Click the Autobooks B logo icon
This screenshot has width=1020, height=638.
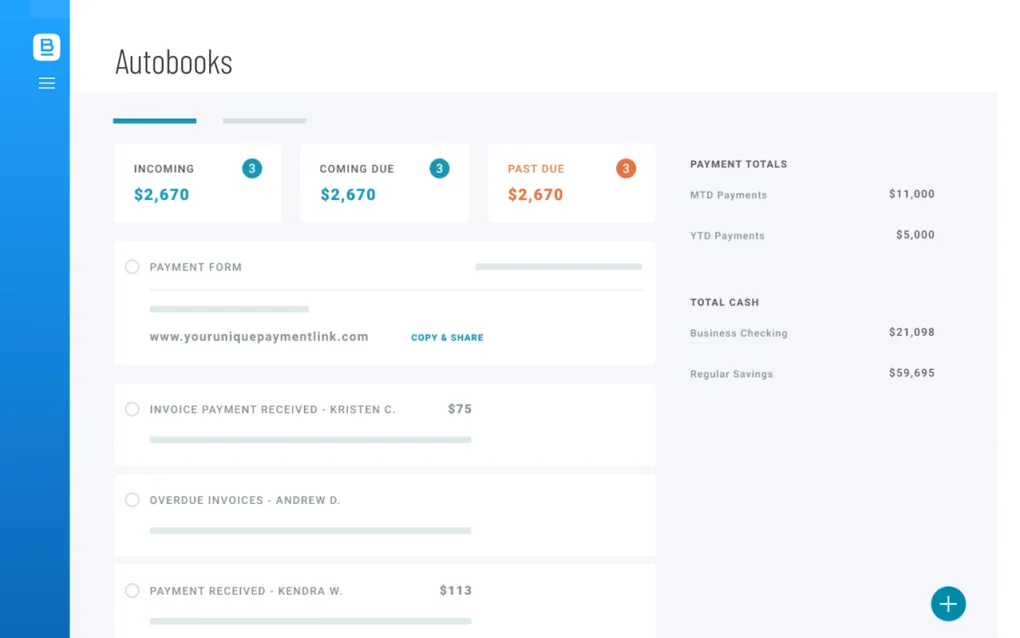click(x=46, y=47)
